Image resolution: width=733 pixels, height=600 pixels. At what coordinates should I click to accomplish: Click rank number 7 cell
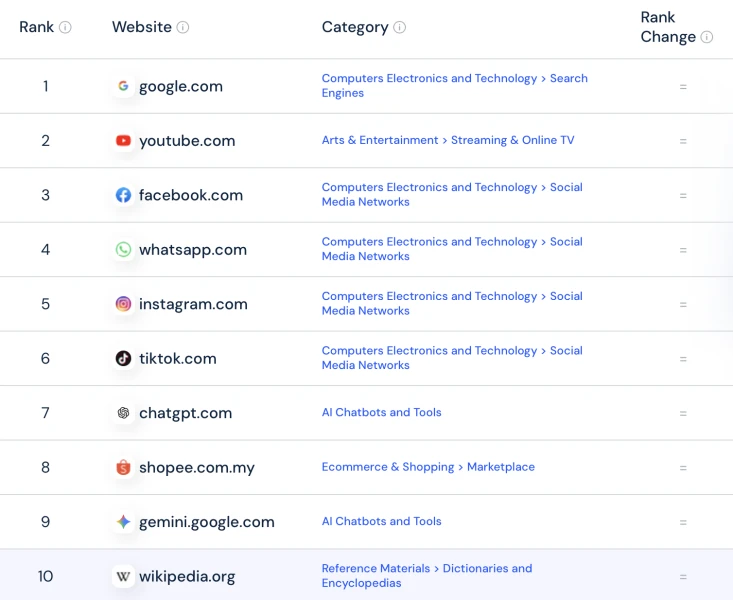[45, 412]
